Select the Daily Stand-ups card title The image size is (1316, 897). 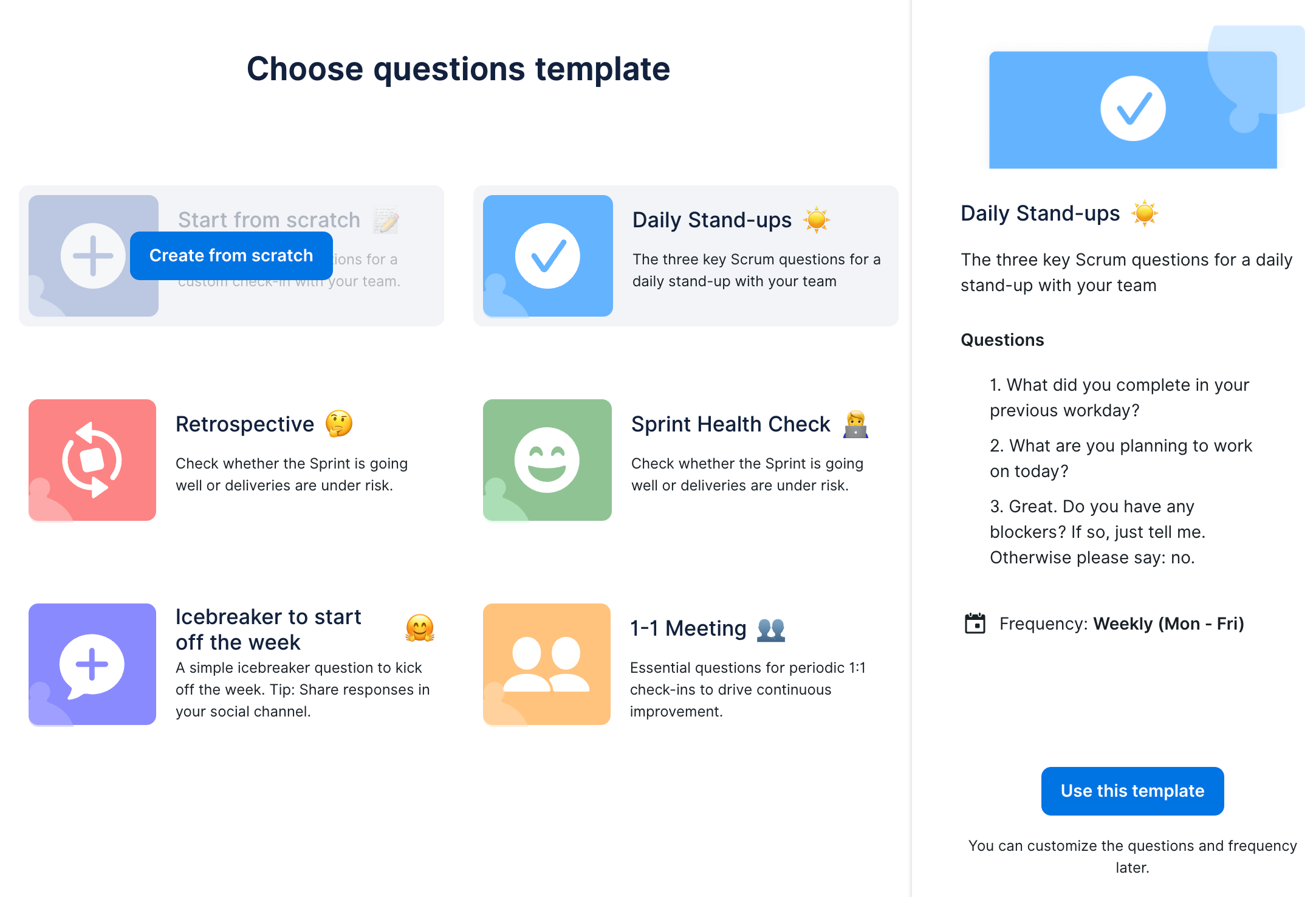coord(711,220)
